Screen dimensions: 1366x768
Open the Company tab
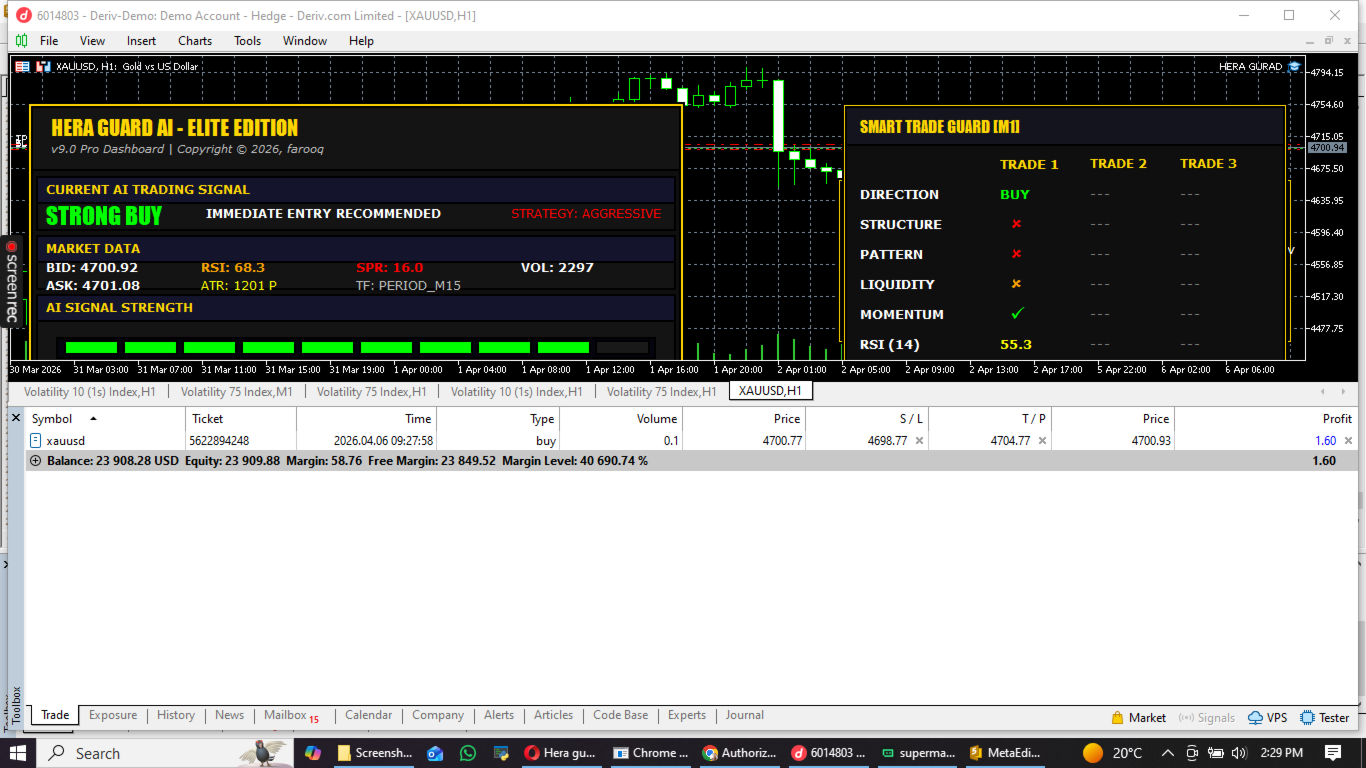coord(438,715)
